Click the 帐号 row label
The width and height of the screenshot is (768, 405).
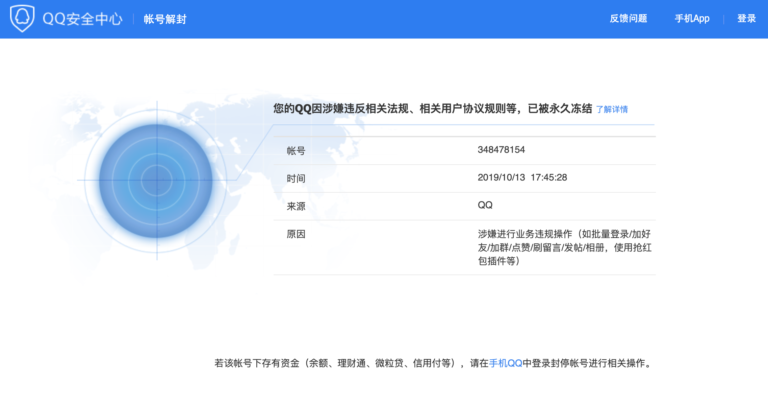click(x=296, y=150)
